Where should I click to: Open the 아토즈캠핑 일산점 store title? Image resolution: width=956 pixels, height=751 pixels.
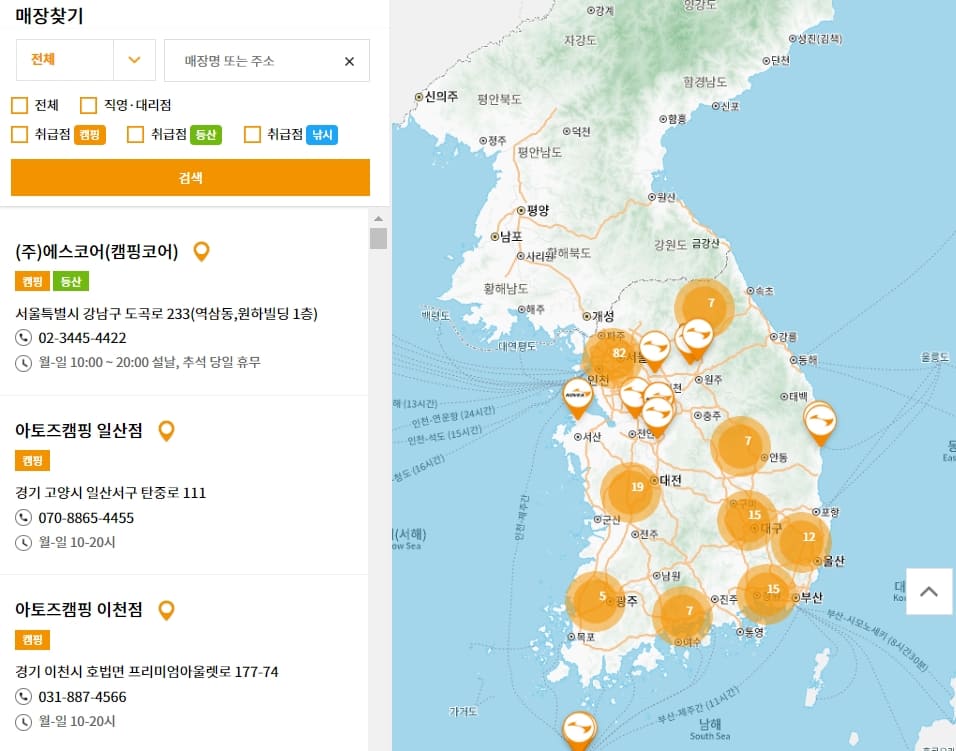pyautogui.click(x=79, y=430)
